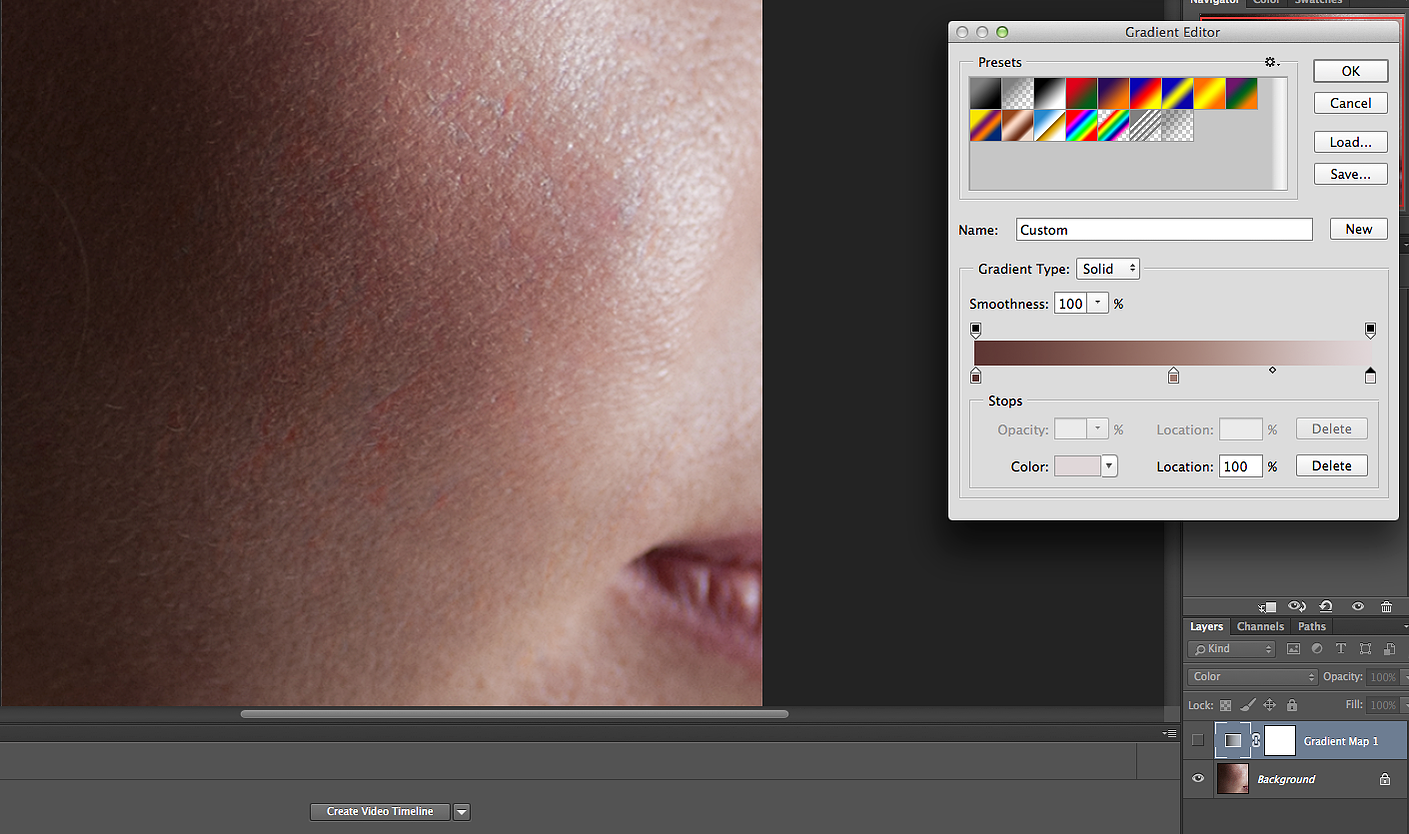Open the stop Color dropdown arrow
This screenshot has height=834, width=1409.
tap(1109, 466)
